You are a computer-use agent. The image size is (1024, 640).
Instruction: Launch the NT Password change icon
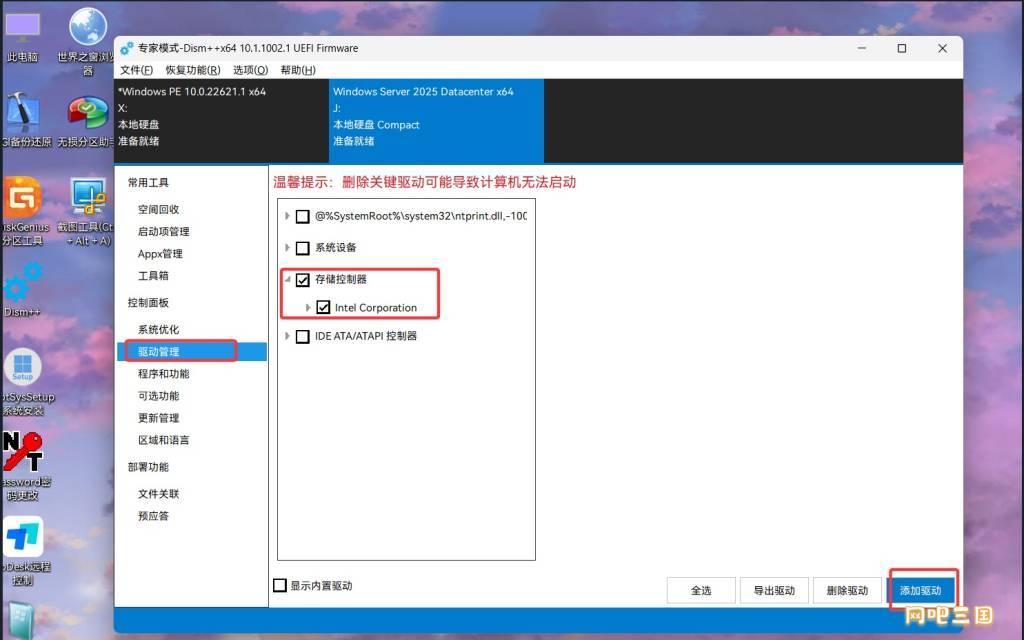(x=23, y=451)
